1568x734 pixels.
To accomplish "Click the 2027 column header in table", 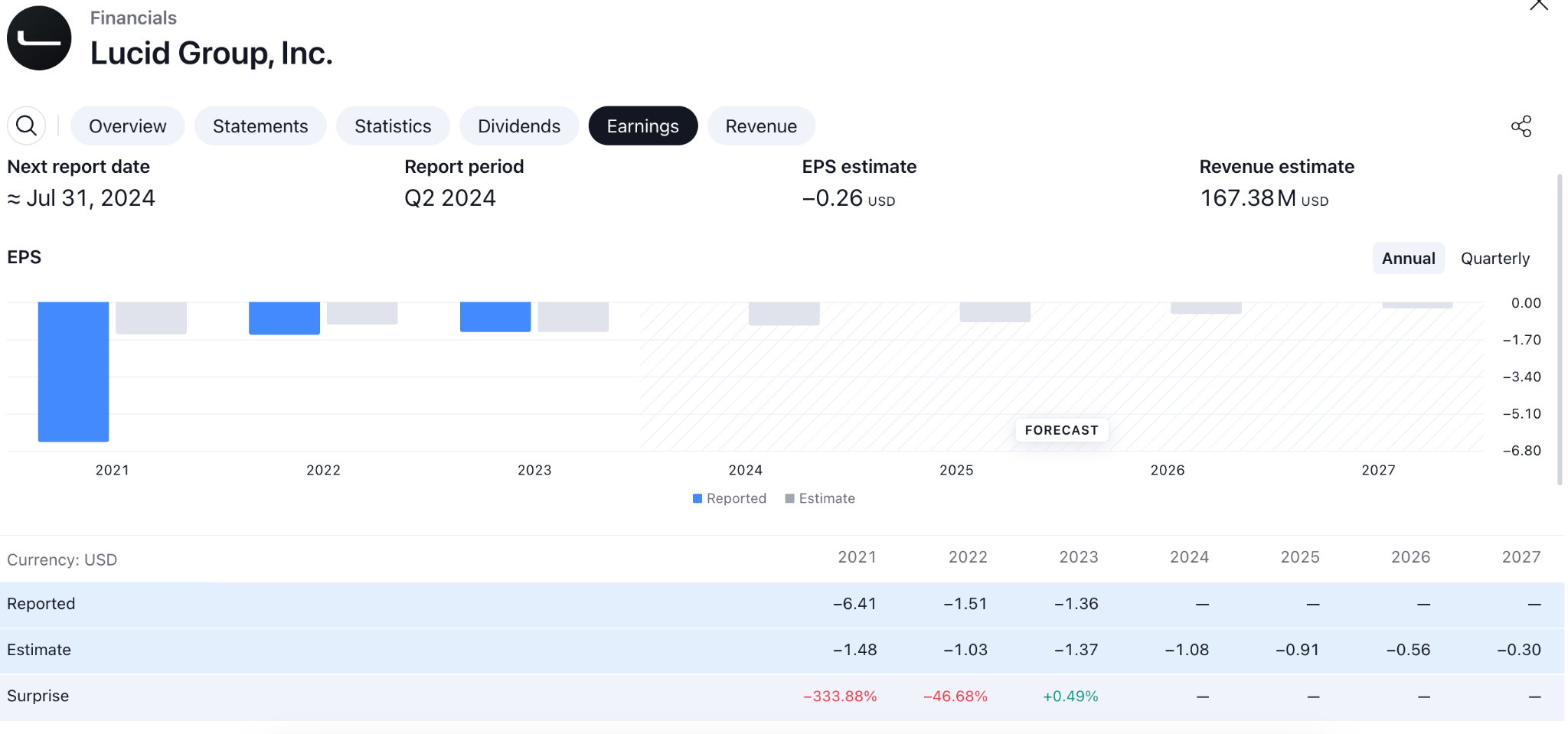I will [x=1521, y=557].
